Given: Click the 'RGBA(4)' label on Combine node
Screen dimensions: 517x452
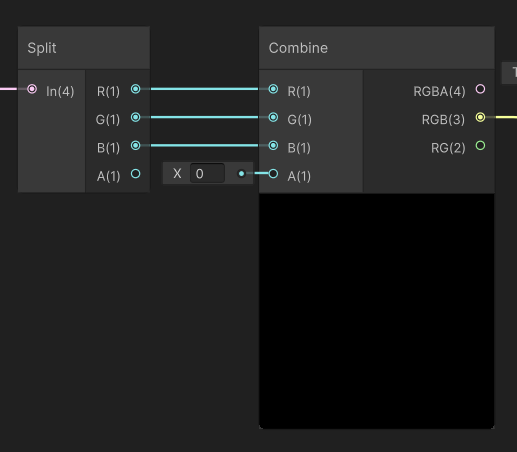Looking at the screenshot, I should click(439, 91).
